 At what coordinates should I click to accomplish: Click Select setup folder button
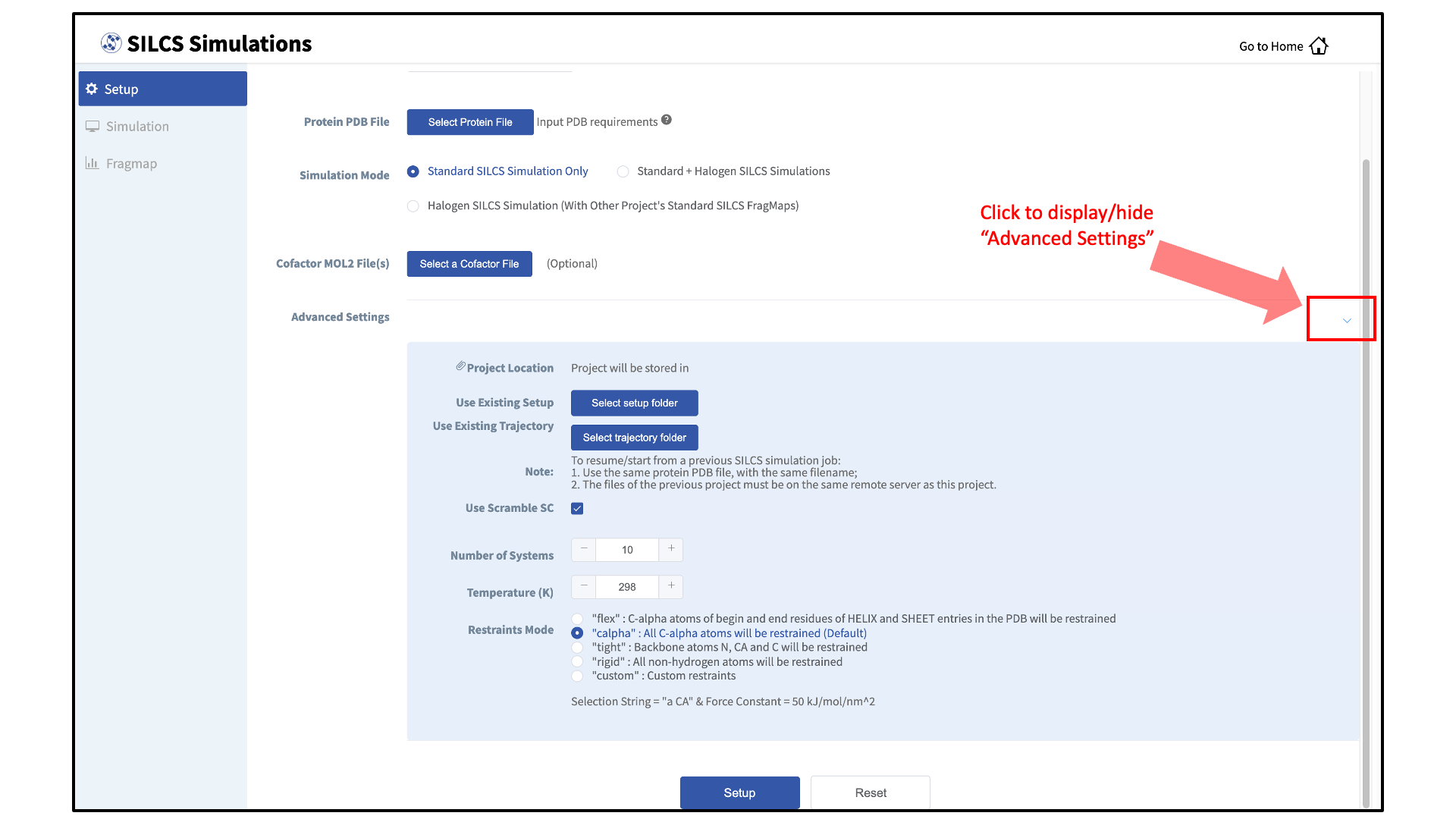pyautogui.click(x=635, y=403)
